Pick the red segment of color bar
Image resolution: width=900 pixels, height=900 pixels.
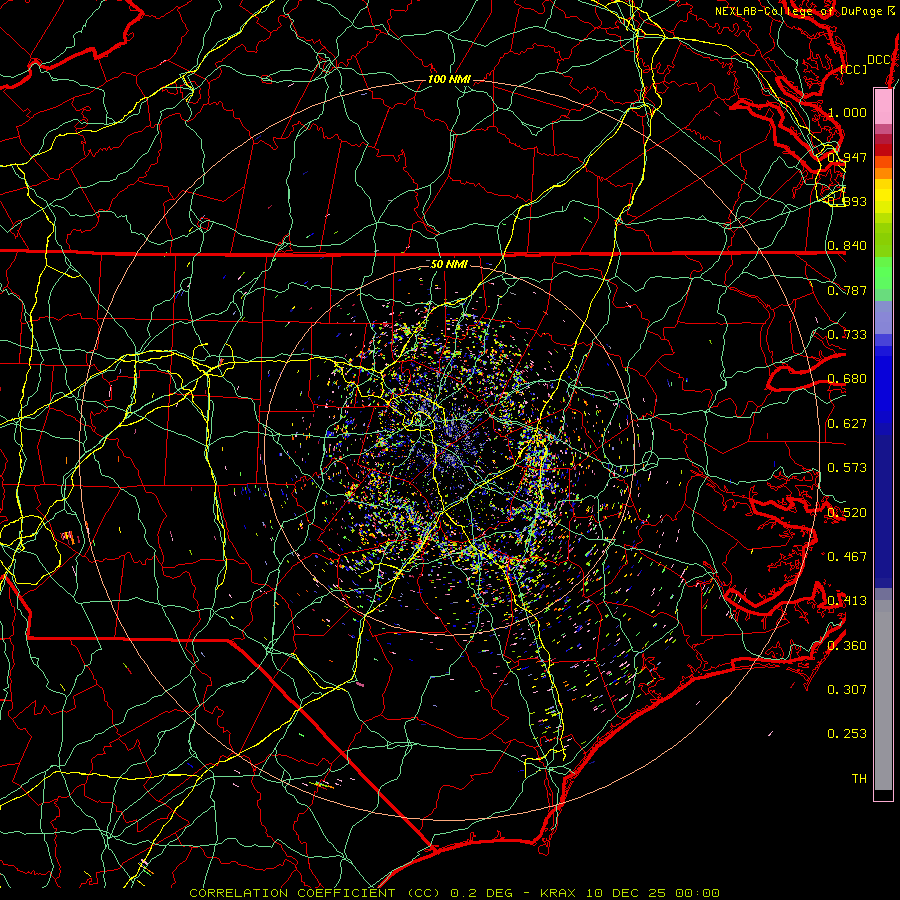[x=883, y=149]
